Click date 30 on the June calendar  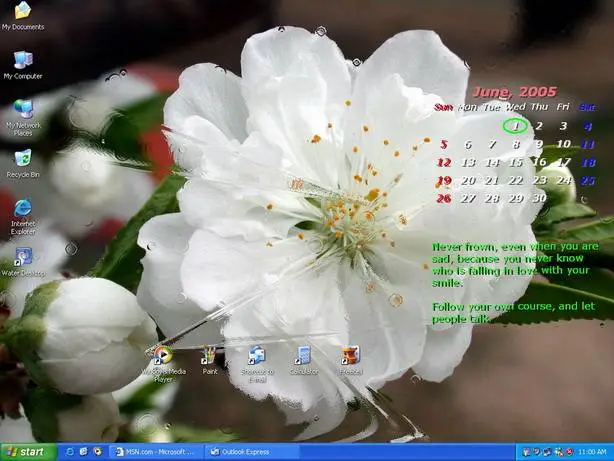pos(539,198)
